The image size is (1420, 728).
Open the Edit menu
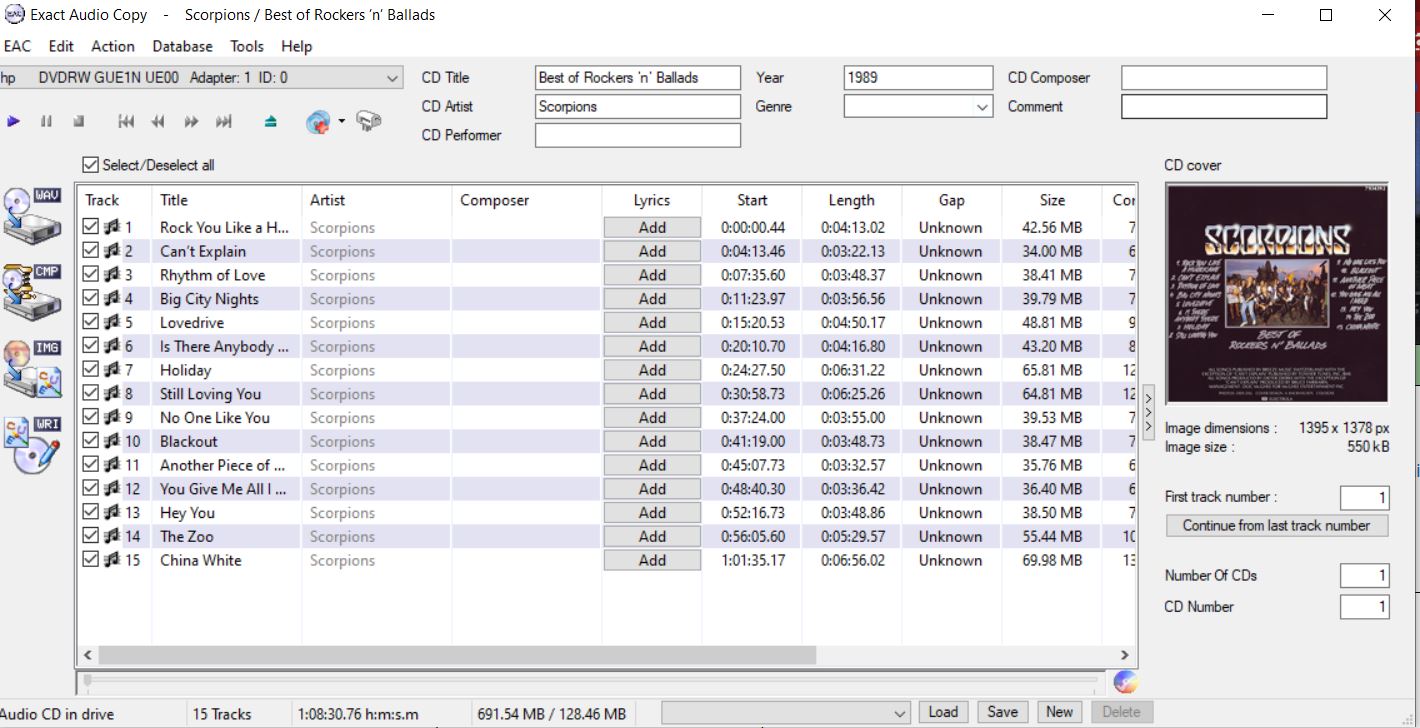(x=61, y=46)
